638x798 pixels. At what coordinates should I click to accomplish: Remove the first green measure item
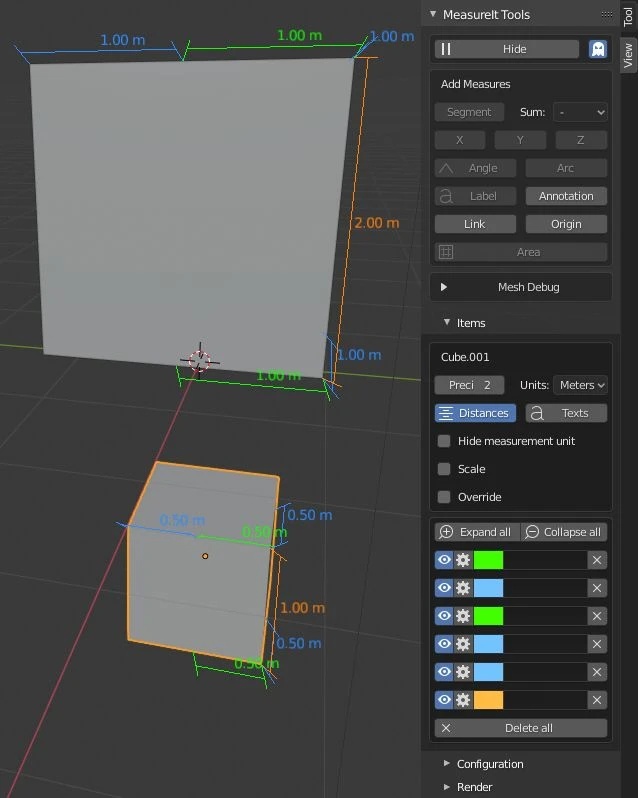[597, 560]
